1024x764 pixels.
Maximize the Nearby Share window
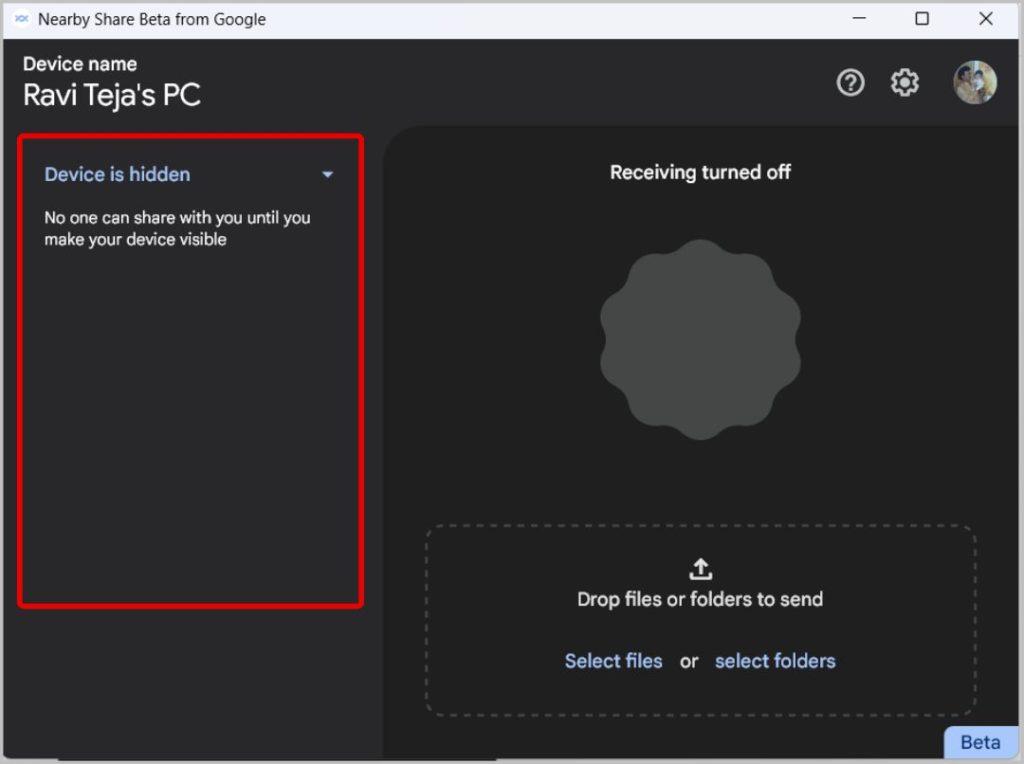pos(921,18)
